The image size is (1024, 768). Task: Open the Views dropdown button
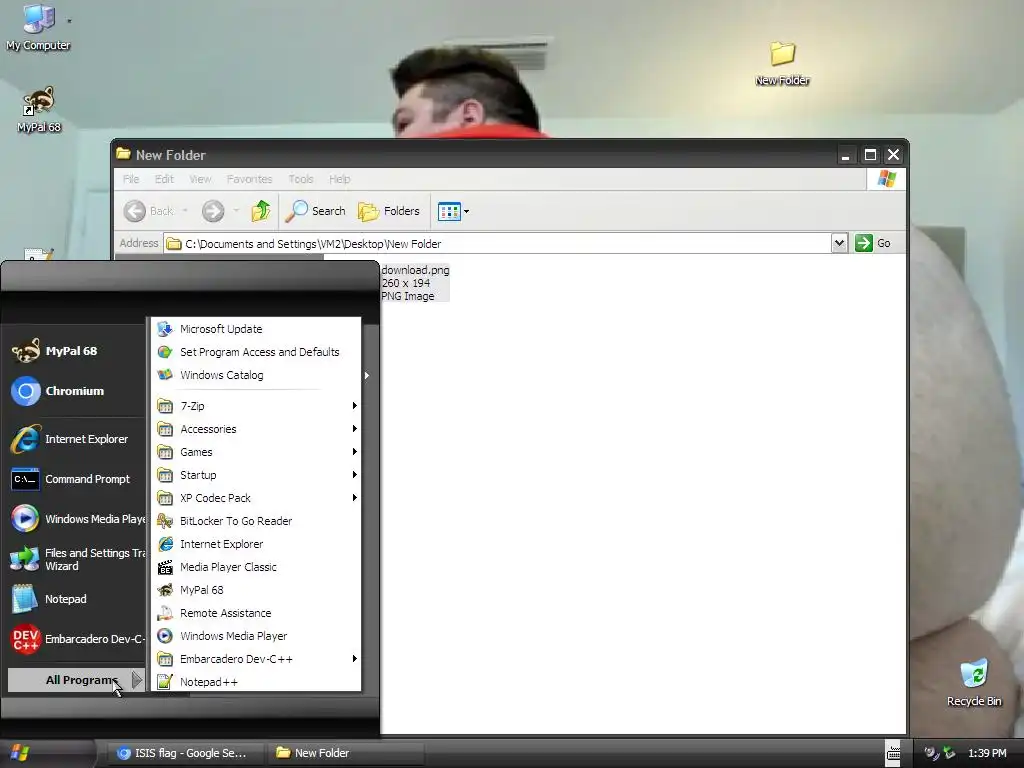coord(453,211)
